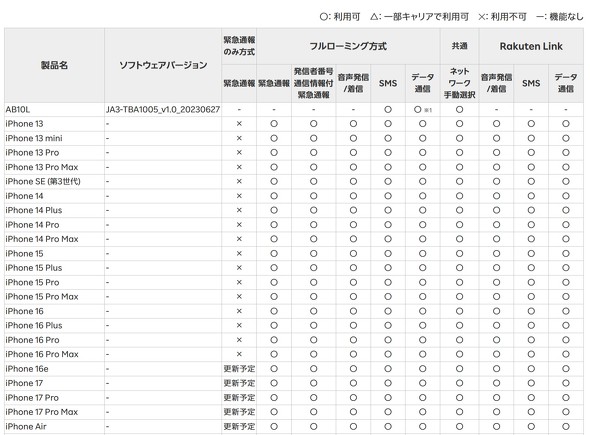
Task: Click the iPhone 14 Pro row name
Action: pos(32,225)
